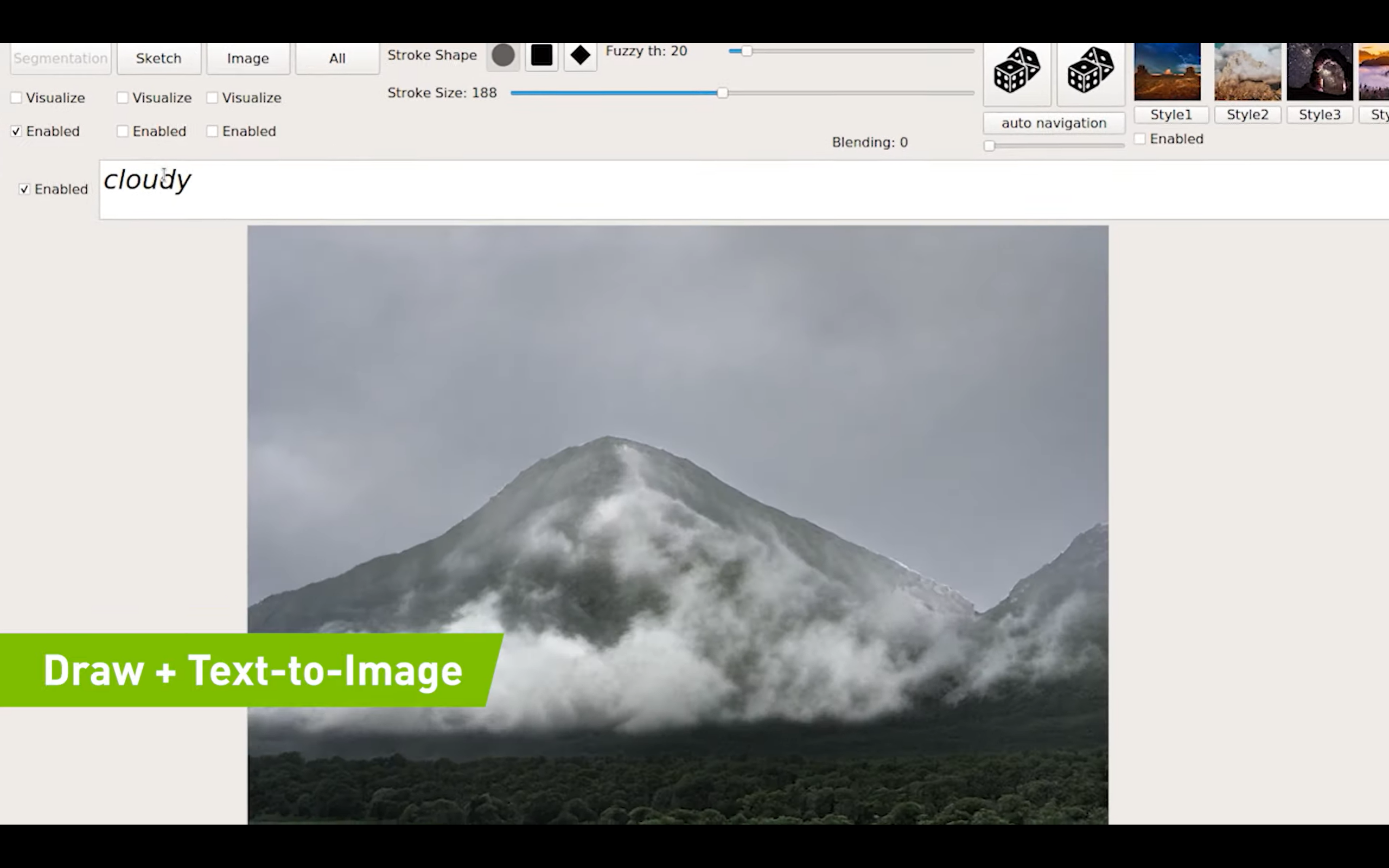Switch to the Sketch mode
The height and width of the screenshot is (868, 1389).
click(x=158, y=59)
